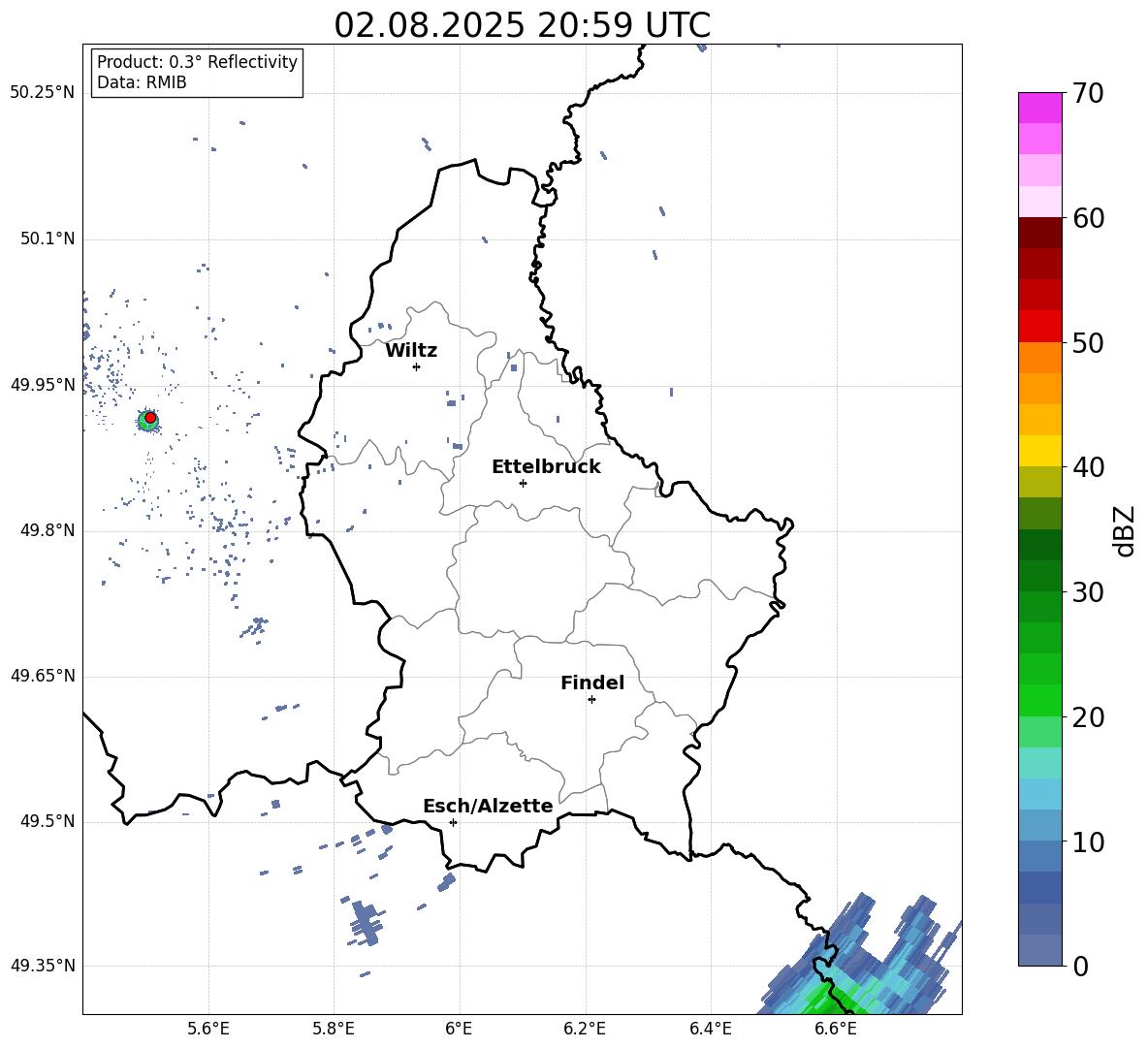Viewport: 1148px width, 1048px height.
Task: Click the 50 colorbar tick label
Action: tap(1088, 343)
